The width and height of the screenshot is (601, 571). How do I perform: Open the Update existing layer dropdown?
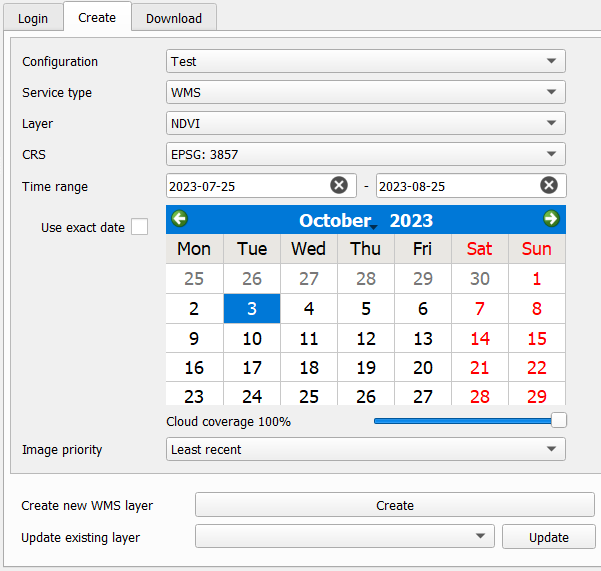pyautogui.click(x=345, y=537)
